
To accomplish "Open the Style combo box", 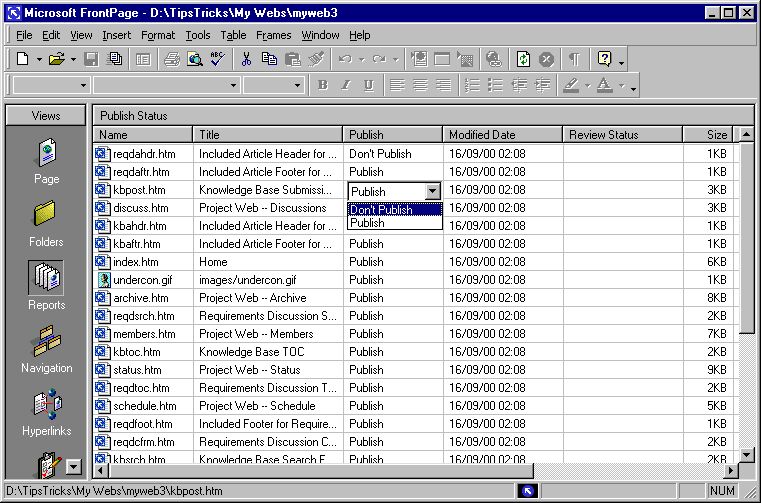I will pyautogui.click(x=51, y=85).
